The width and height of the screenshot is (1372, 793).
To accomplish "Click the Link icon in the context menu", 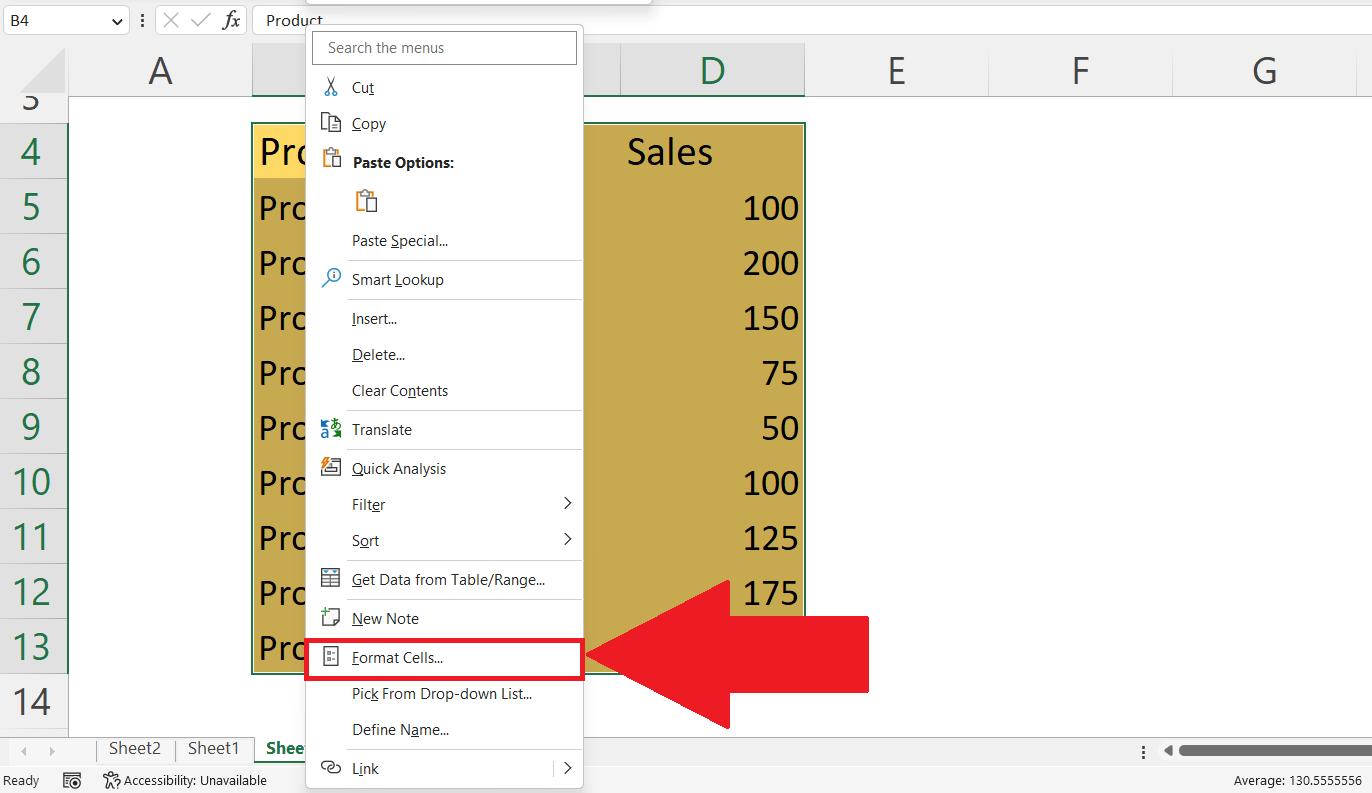I will [x=331, y=768].
